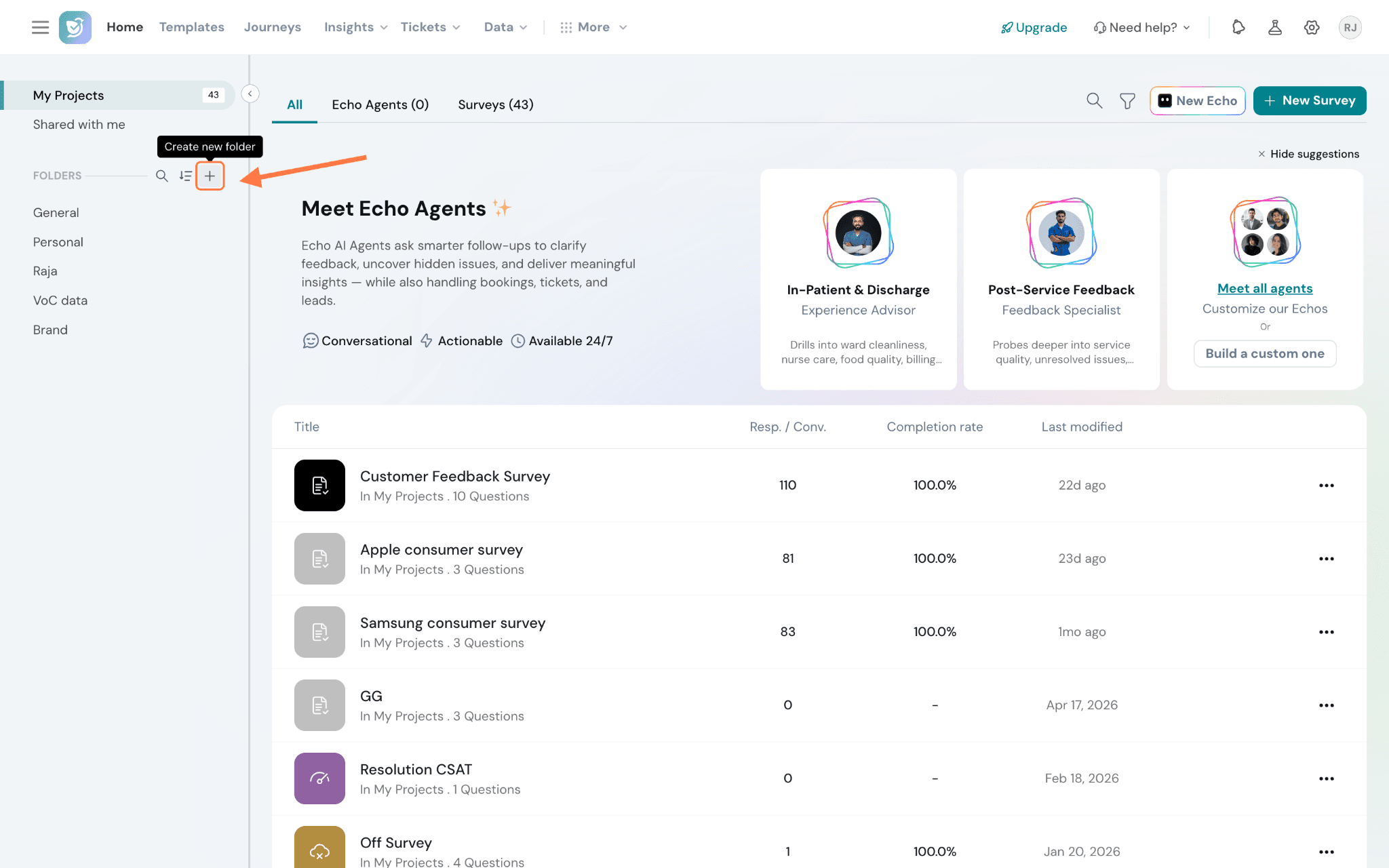Switch to the Surveys (43) tab
Screen dimensions: 1389x868
[x=495, y=104]
